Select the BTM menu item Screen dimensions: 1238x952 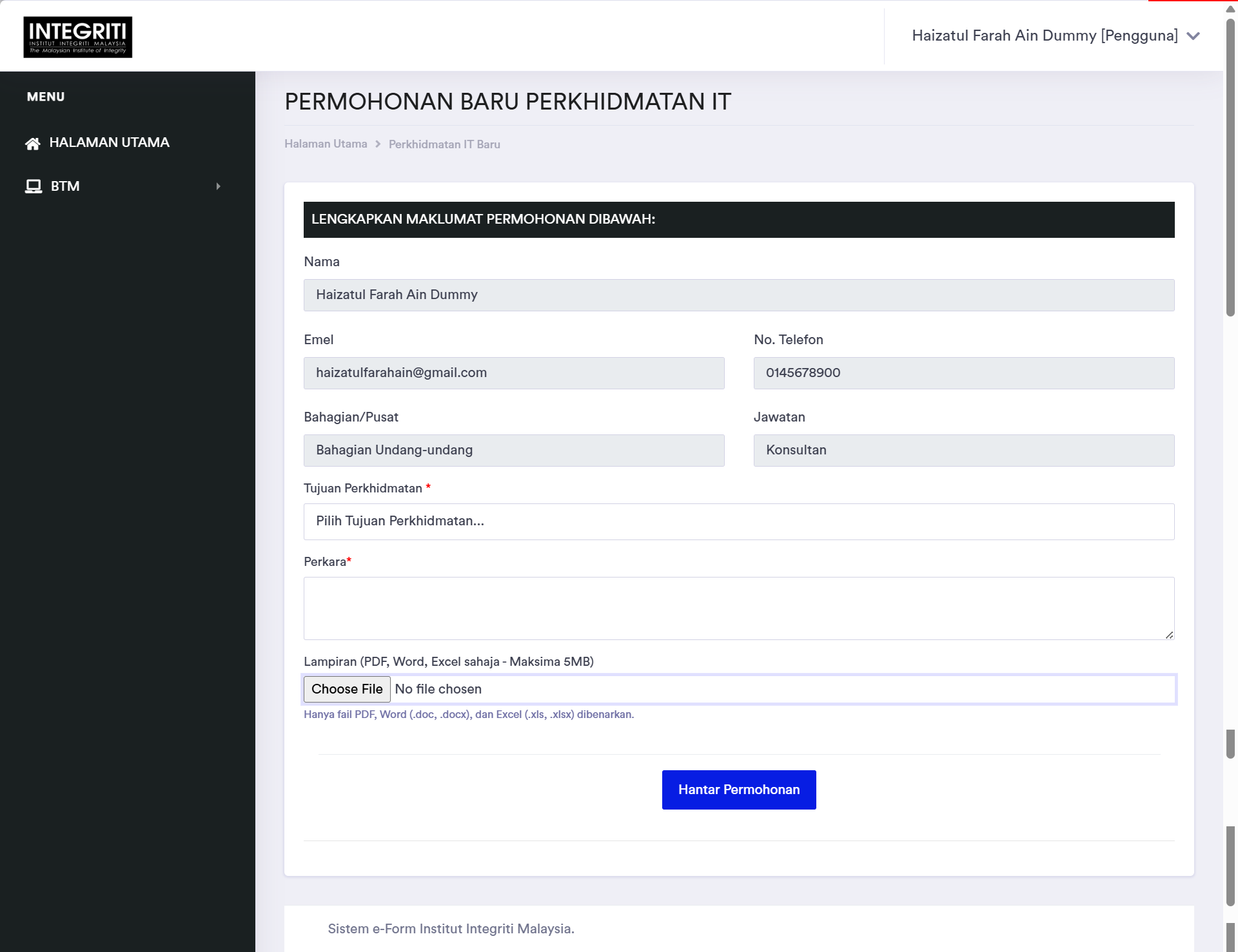click(65, 186)
